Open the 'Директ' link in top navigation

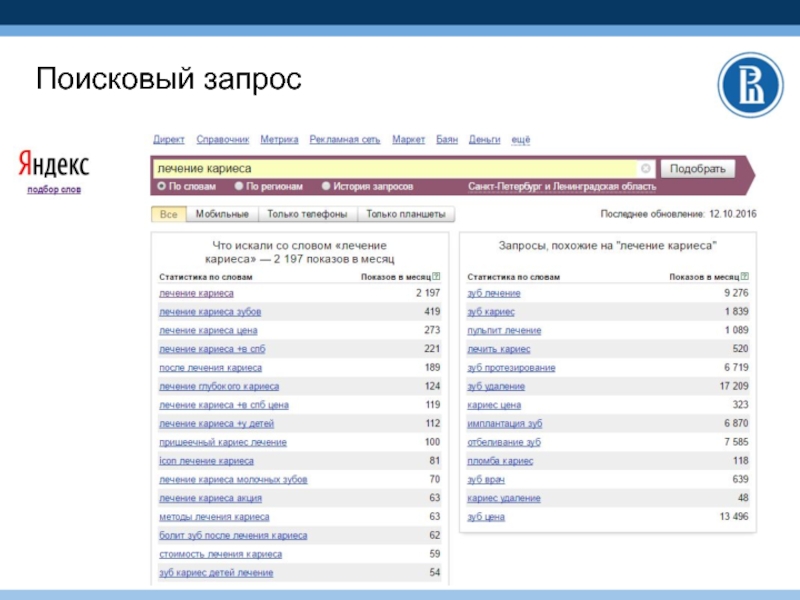coord(169,139)
